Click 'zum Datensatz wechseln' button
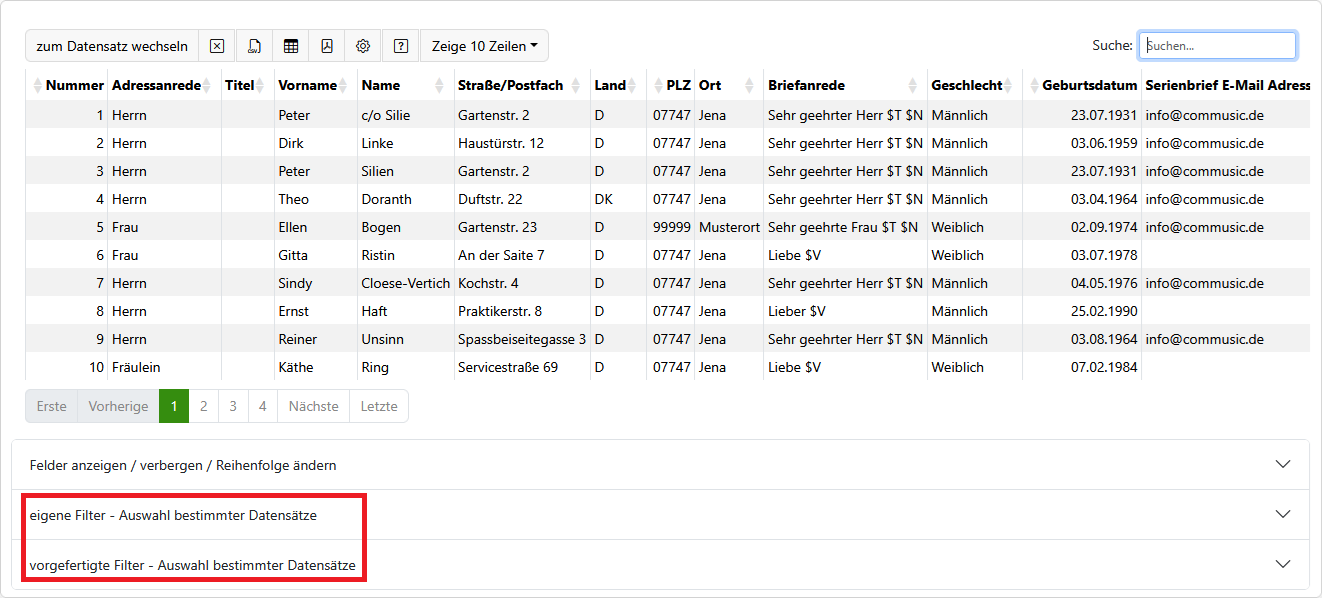 [x=112, y=46]
